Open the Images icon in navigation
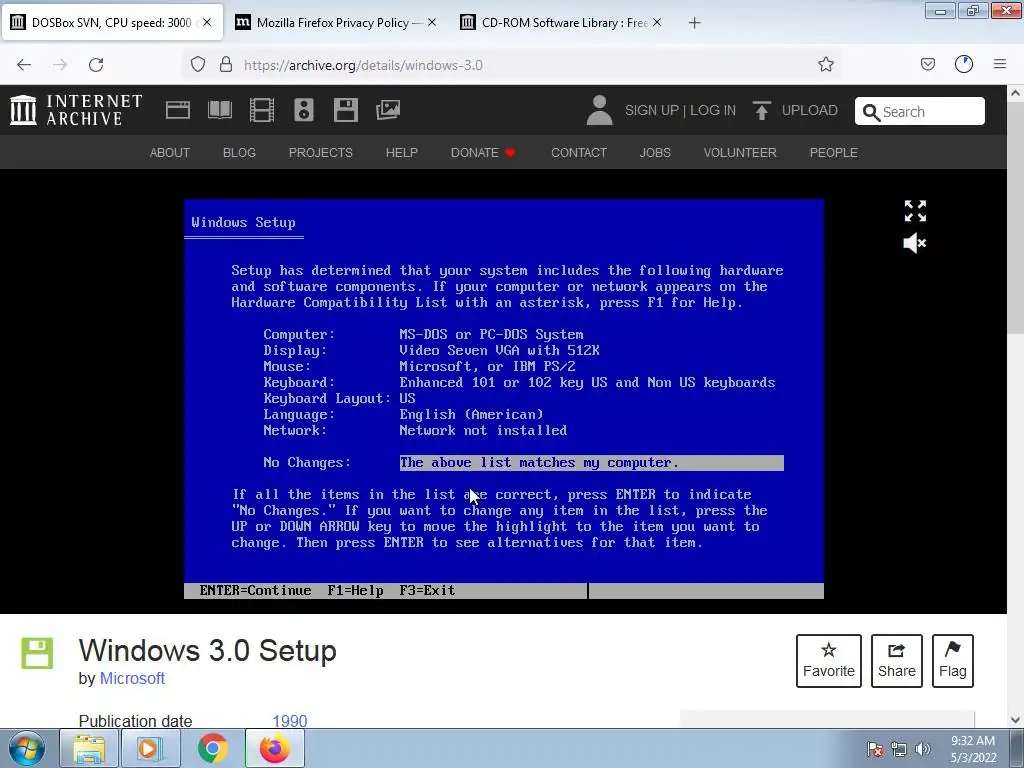Viewport: 1024px width, 768px height. pyautogui.click(x=388, y=110)
